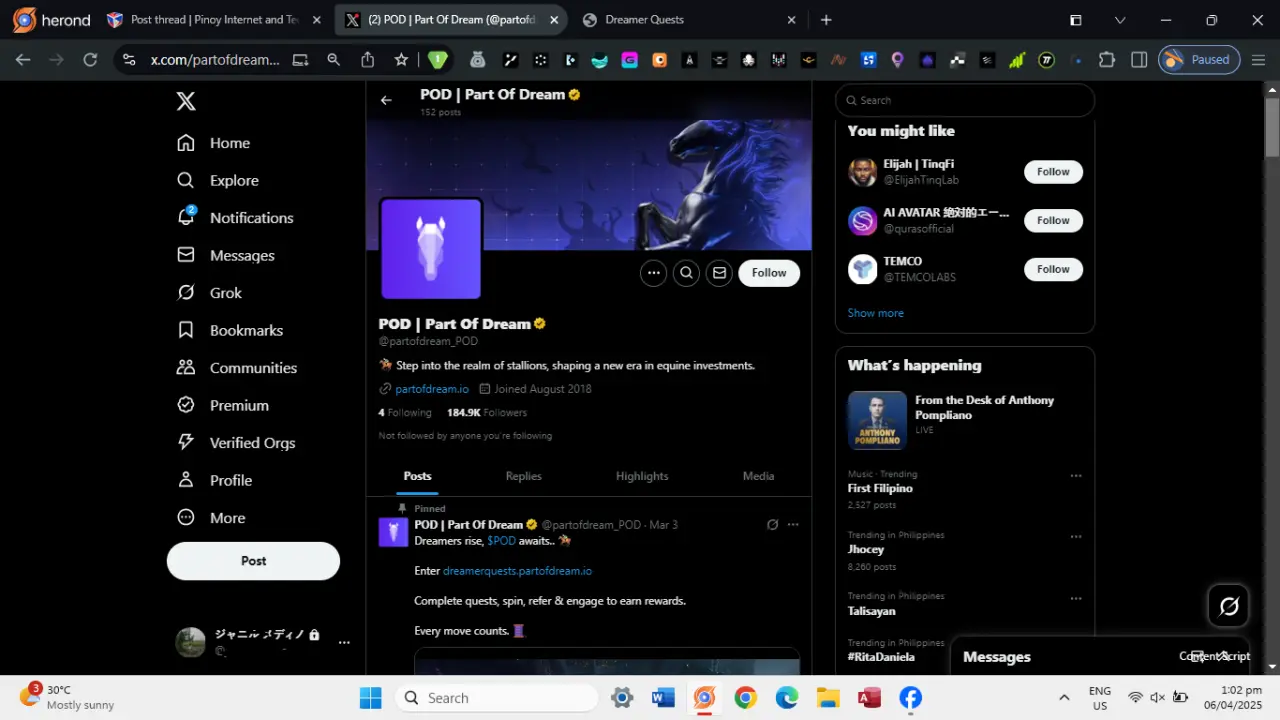Open browser extensions puzzle icon
Viewport: 1280px width, 720px height.
pos(1107,60)
